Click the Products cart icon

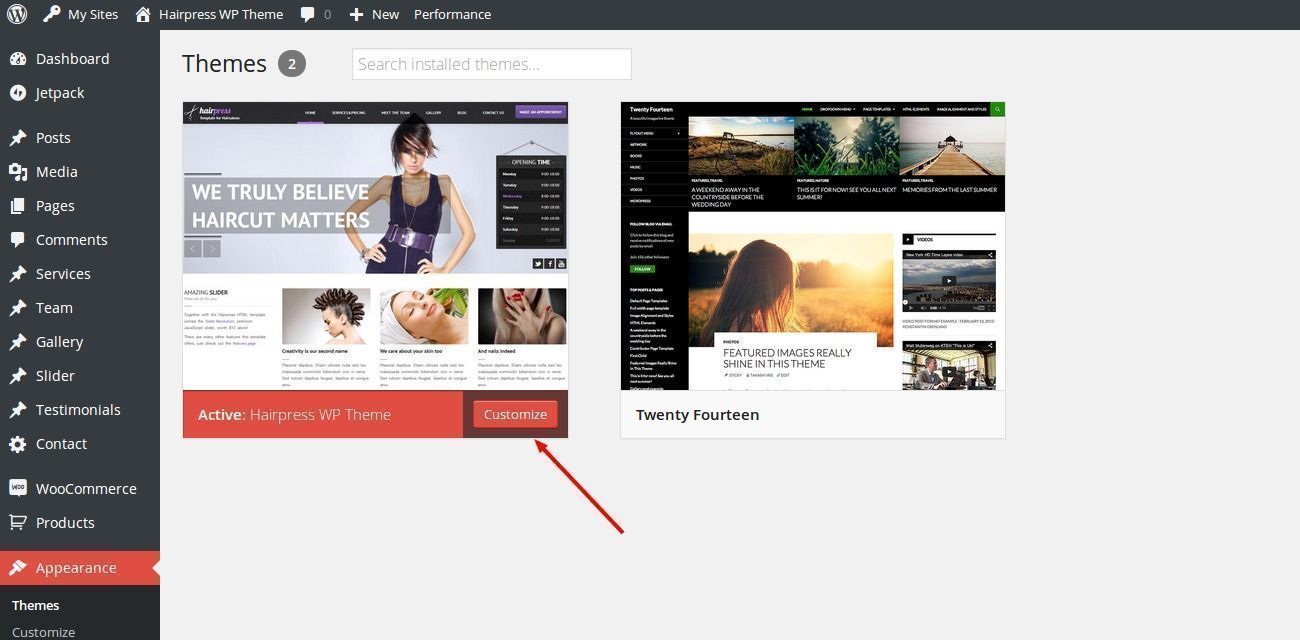click(x=18, y=523)
